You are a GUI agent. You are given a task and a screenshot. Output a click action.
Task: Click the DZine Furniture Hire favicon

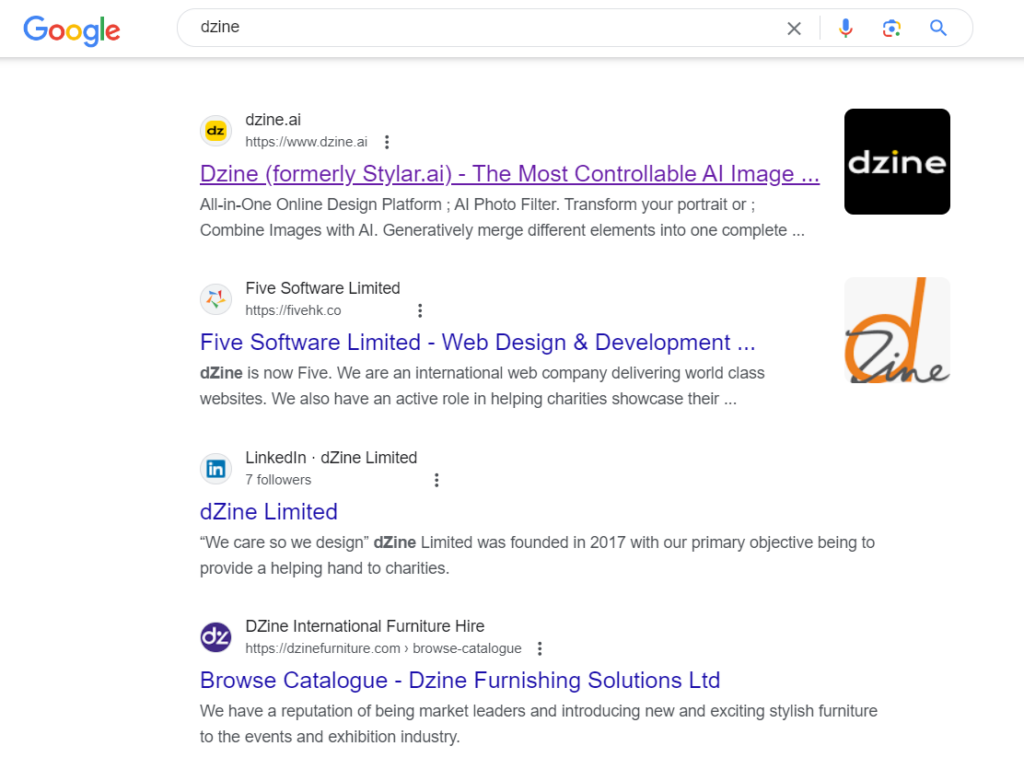[215, 637]
